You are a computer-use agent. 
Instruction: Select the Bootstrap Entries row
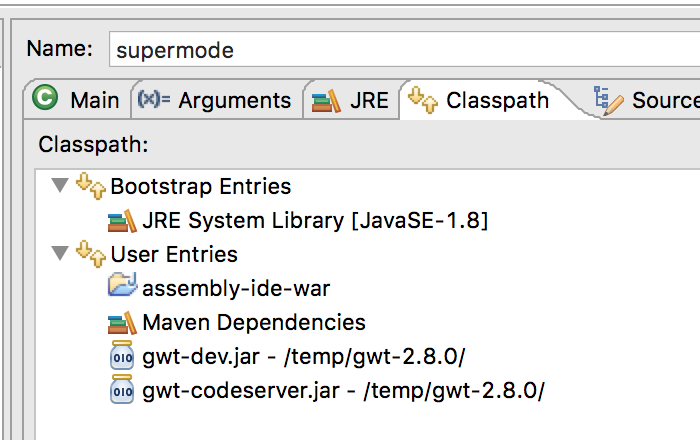tap(200, 187)
